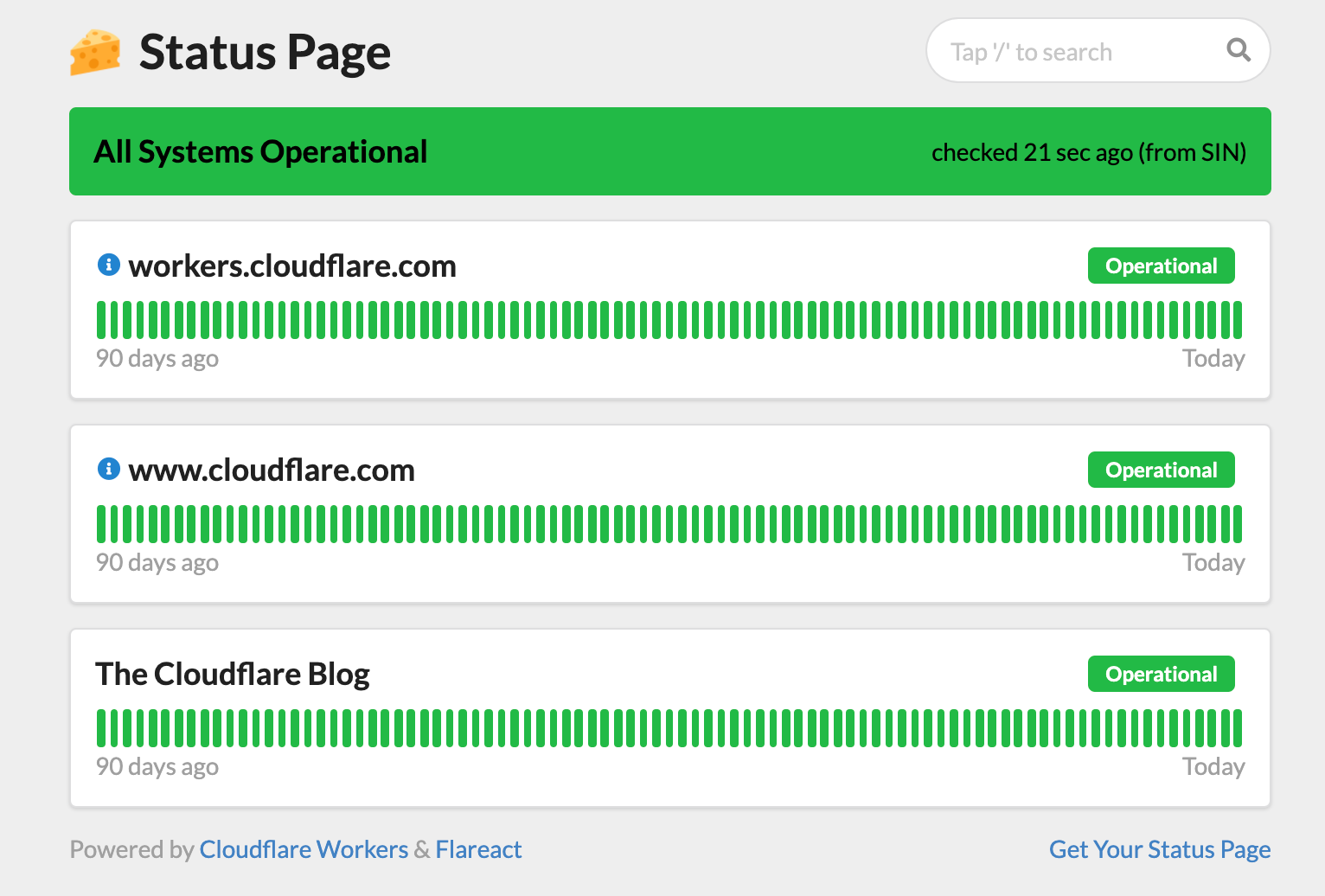
Task: Select today's uptime bar of workers.cloudflare.com
Action: 1238,320
